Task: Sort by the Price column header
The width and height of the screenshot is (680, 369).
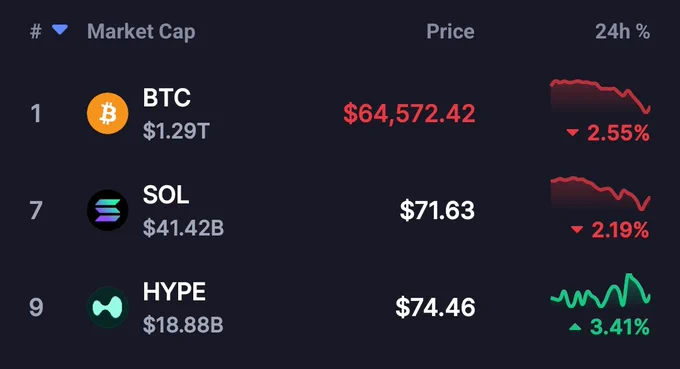Action: [x=450, y=32]
